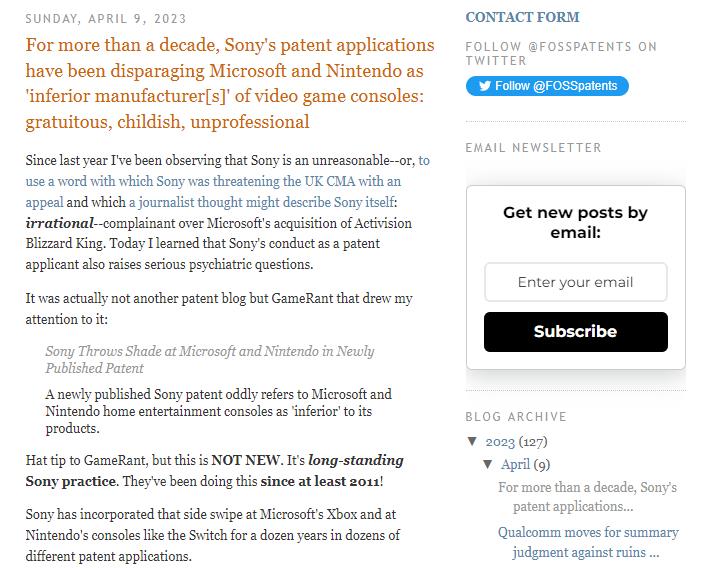Click the 'Get new posts by email' heading
The height and width of the screenshot is (568, 720).
coord(575,222)
